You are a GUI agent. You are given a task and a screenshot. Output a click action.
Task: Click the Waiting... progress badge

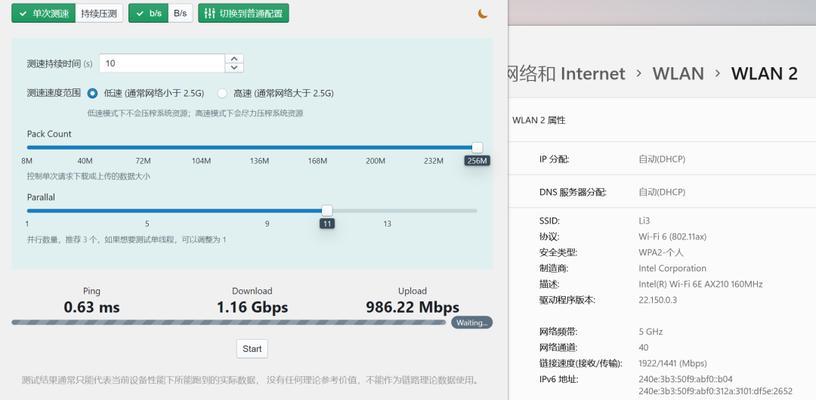[471, 322]
